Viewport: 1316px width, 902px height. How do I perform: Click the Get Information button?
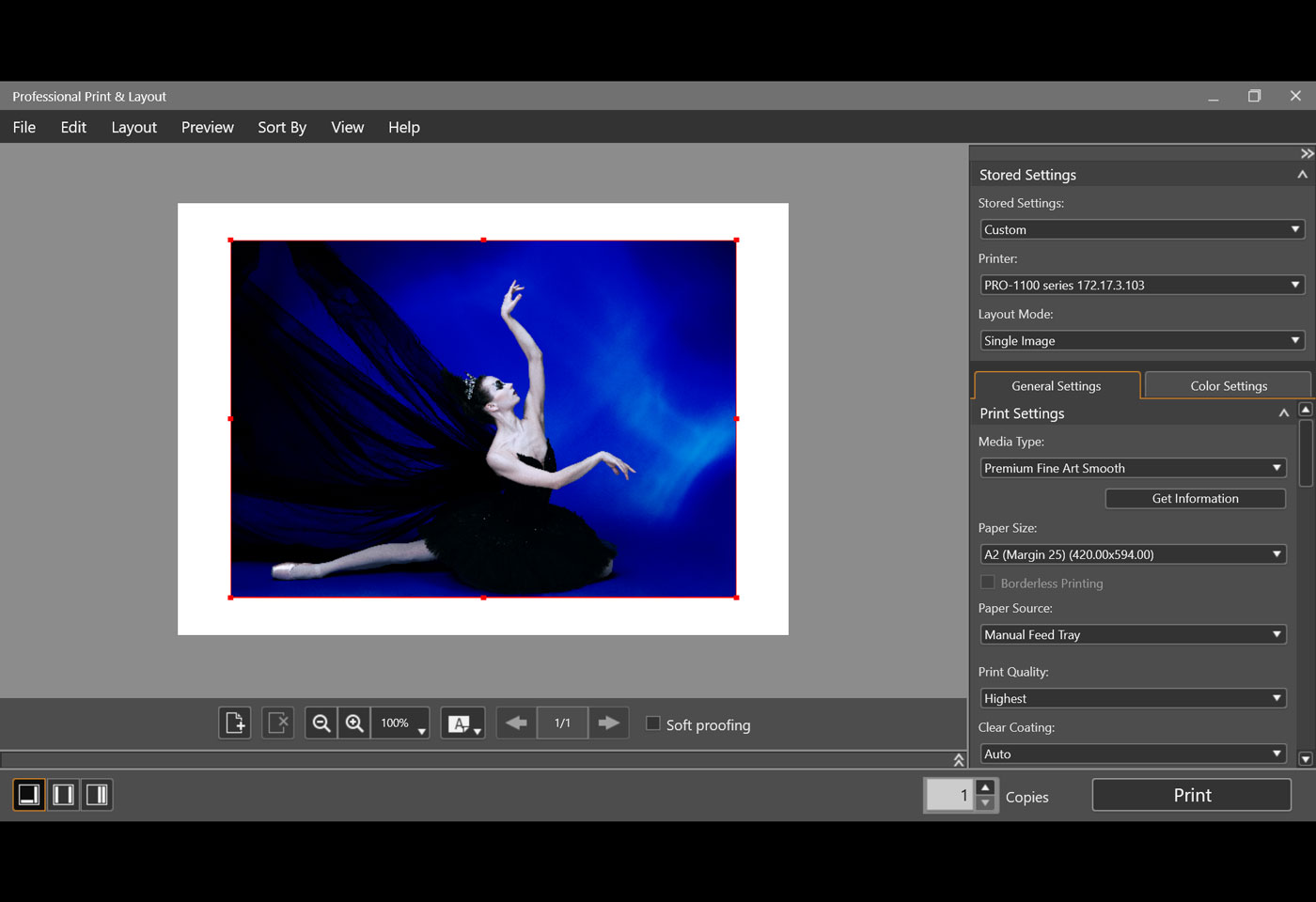(1195, 498)
